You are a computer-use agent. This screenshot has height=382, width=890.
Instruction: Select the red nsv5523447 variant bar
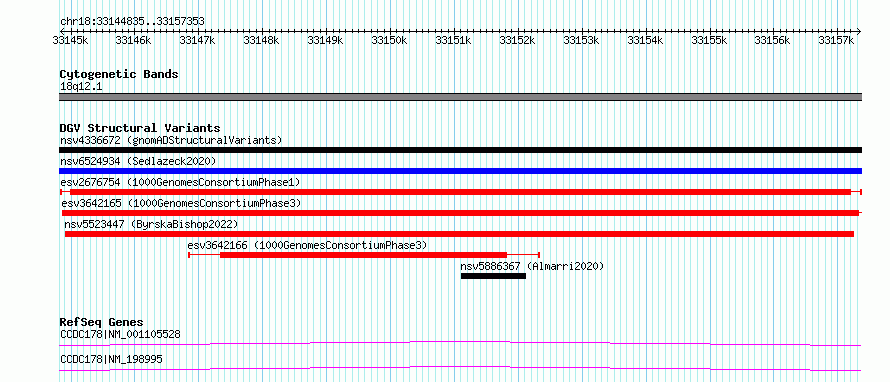point(459,234)
